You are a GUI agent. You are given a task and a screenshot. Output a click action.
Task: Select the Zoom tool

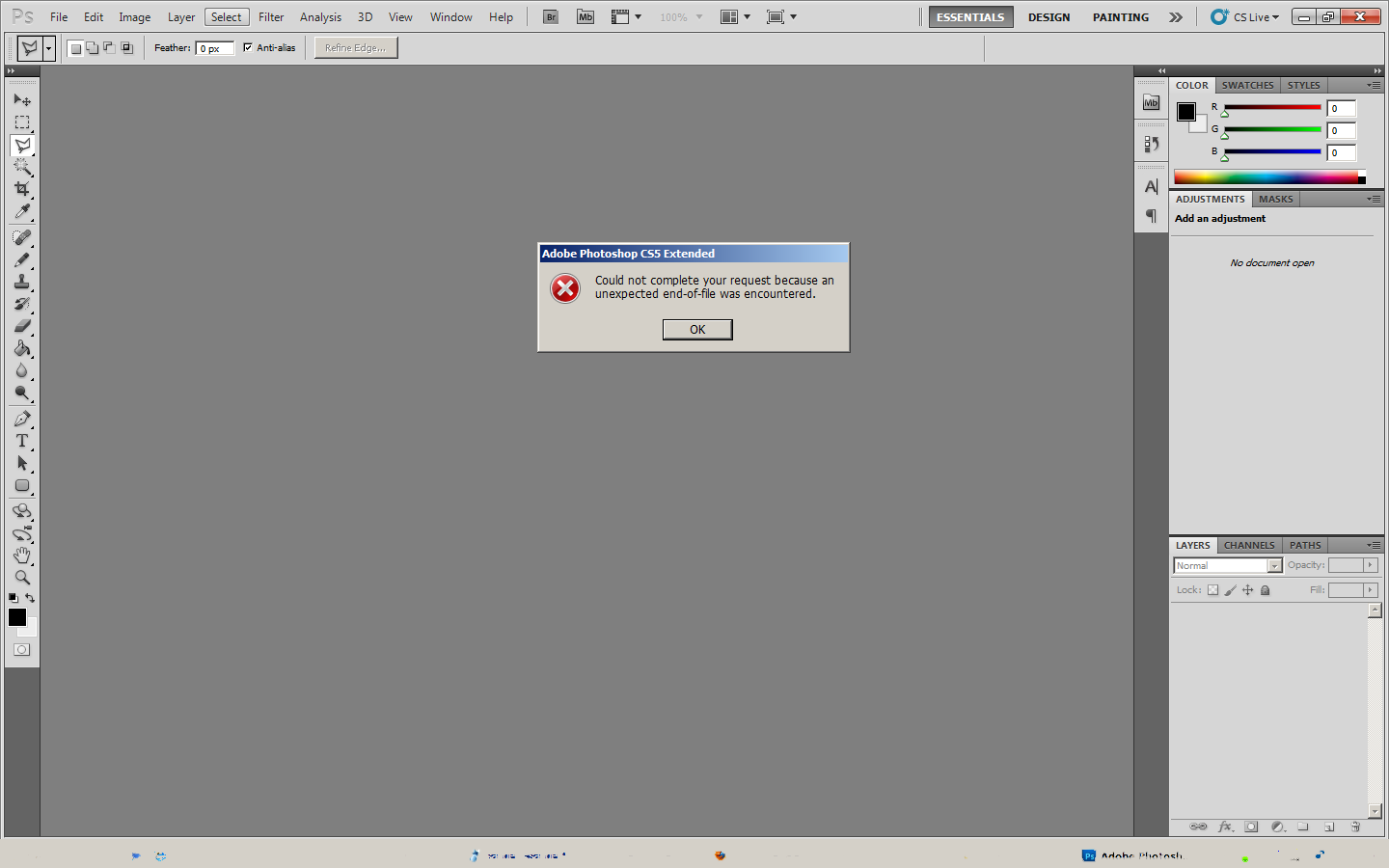tap(22, 578)
